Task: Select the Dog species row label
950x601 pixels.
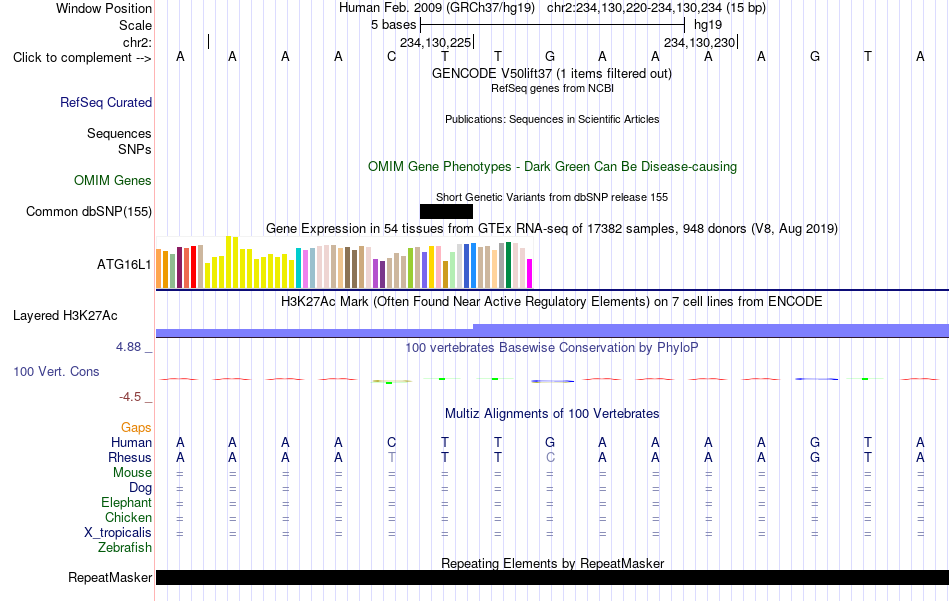Action: coord(141,488)
